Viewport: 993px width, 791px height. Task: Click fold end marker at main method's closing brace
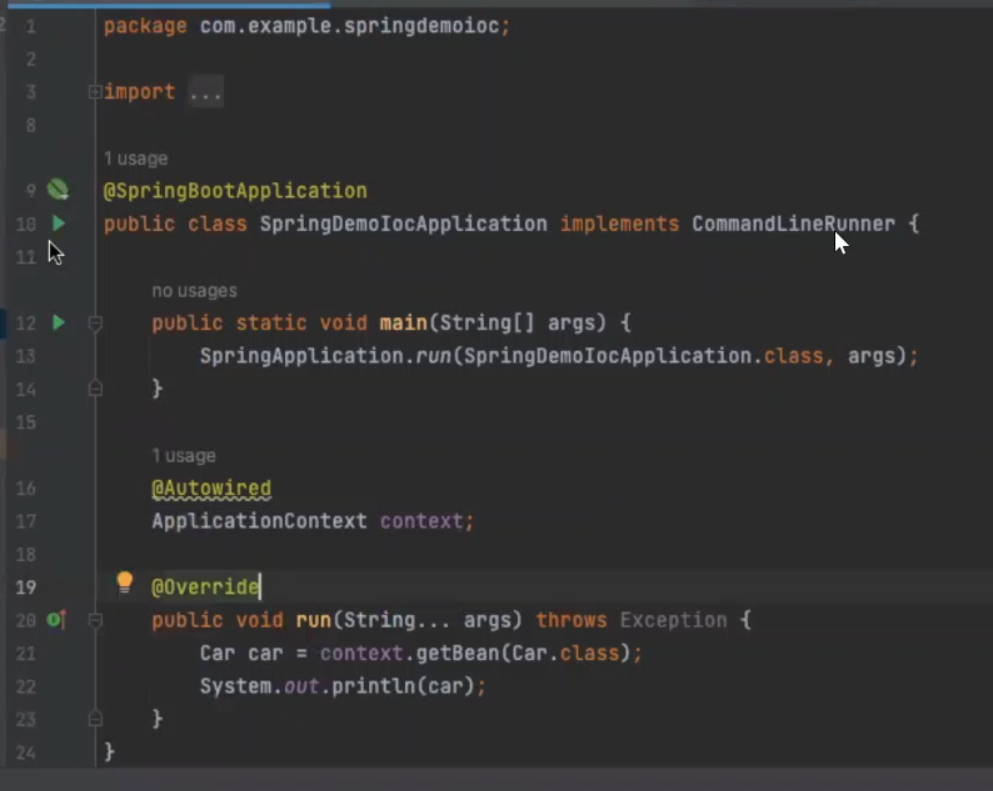pyautogui.click(x=95, y=388)
